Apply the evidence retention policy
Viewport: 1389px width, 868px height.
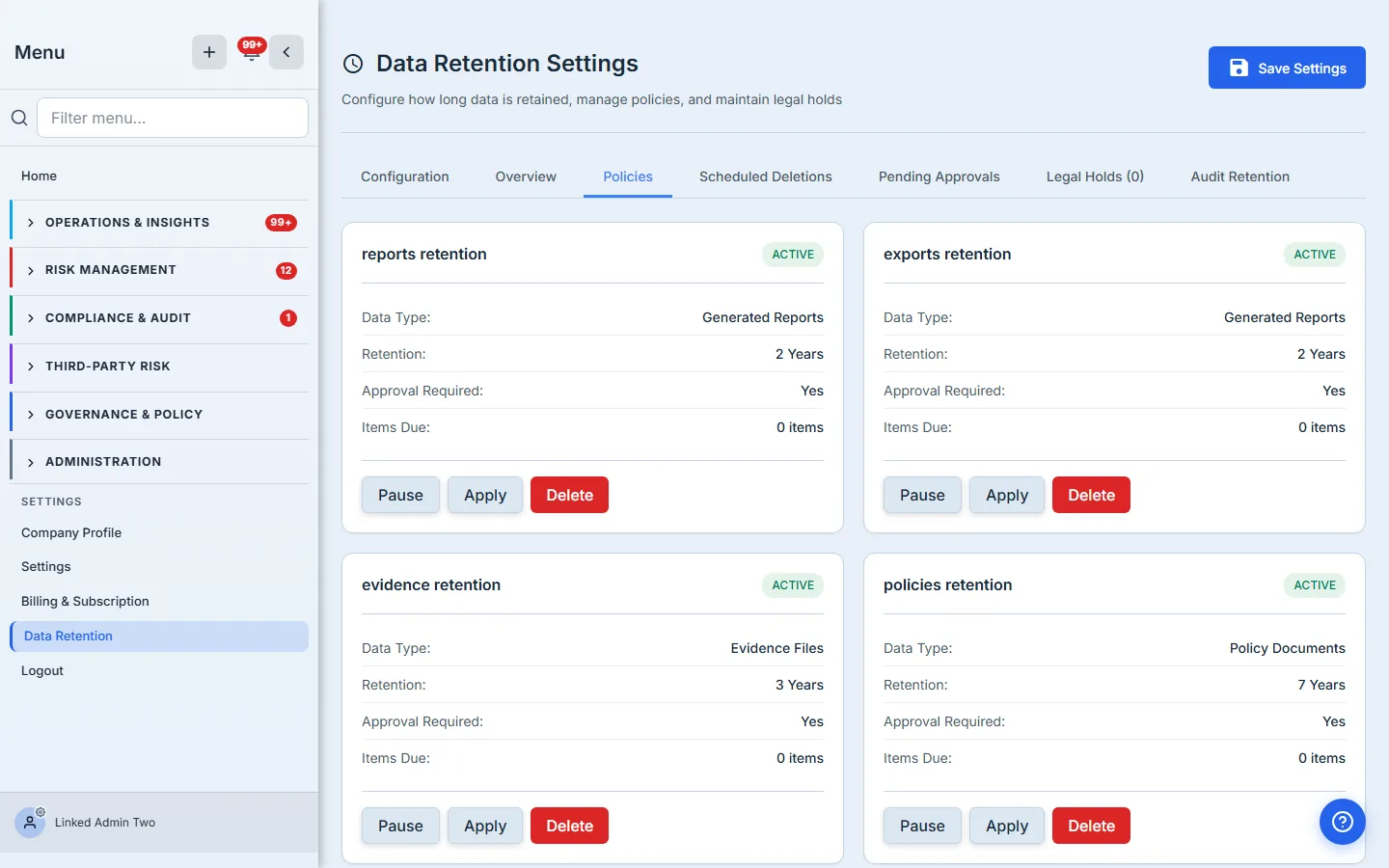pos(485,826)
